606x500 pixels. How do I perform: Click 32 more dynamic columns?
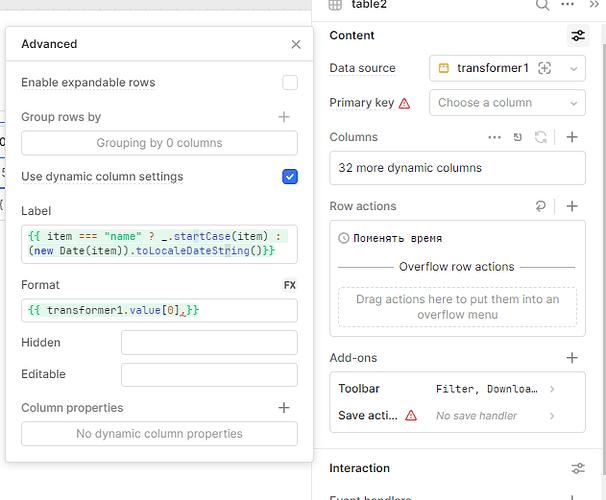coord(457,168)
